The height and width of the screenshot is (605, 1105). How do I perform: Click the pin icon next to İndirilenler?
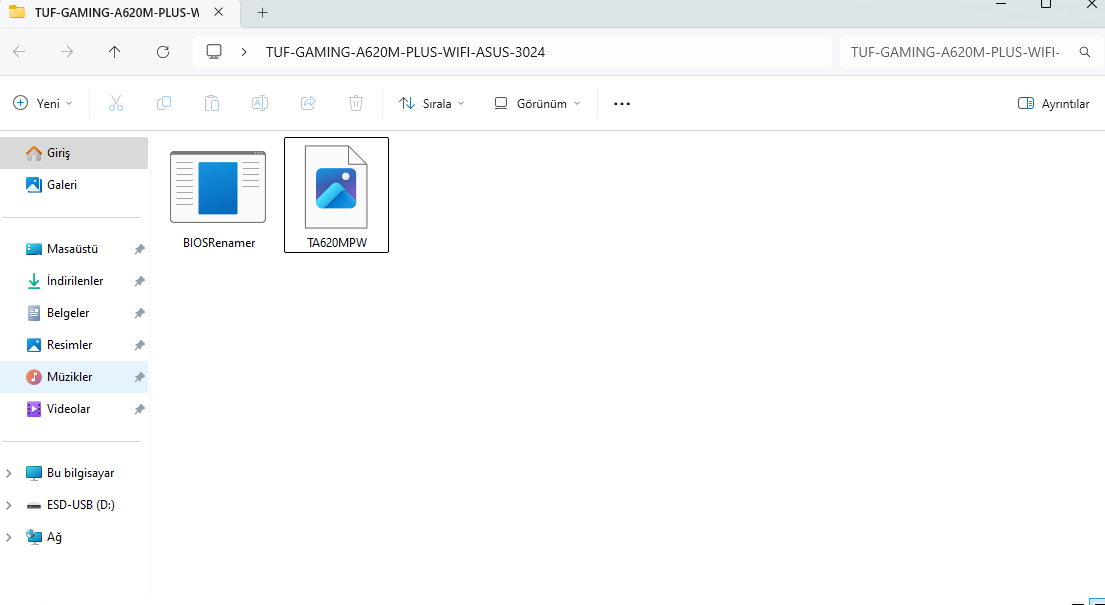(140, 281)
